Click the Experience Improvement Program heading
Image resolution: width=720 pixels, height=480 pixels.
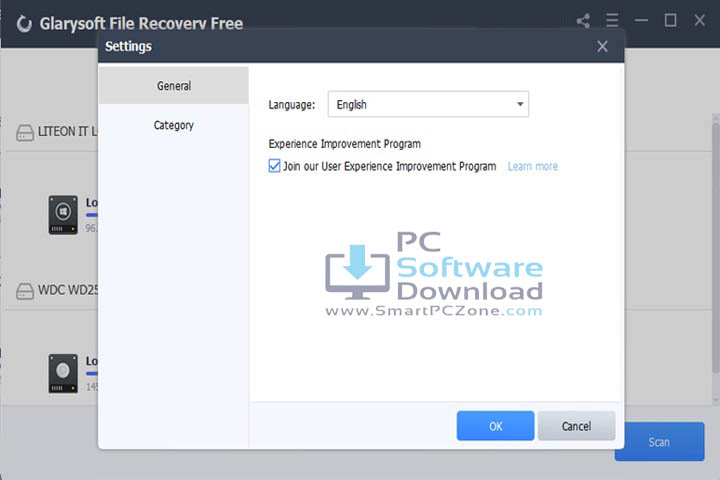click(344, 144)
